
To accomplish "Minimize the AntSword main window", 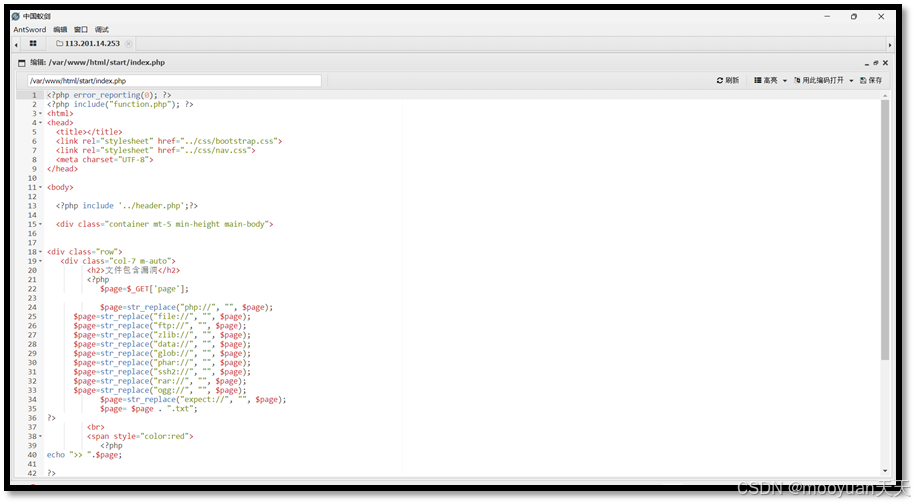I will (827, 17).
